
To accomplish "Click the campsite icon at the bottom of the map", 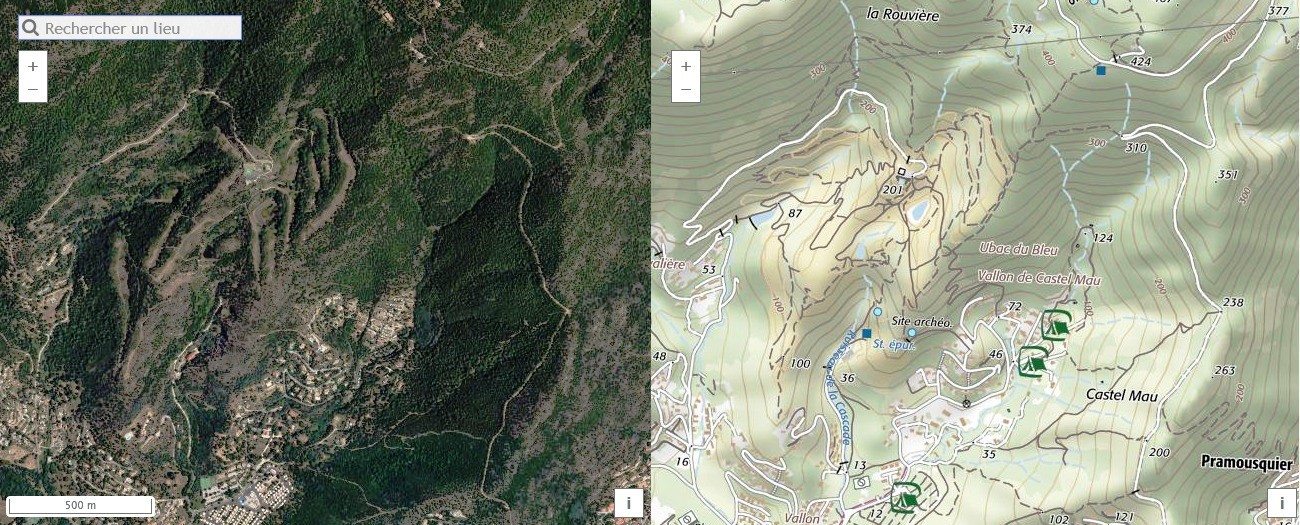I will (x=906, y=496).
